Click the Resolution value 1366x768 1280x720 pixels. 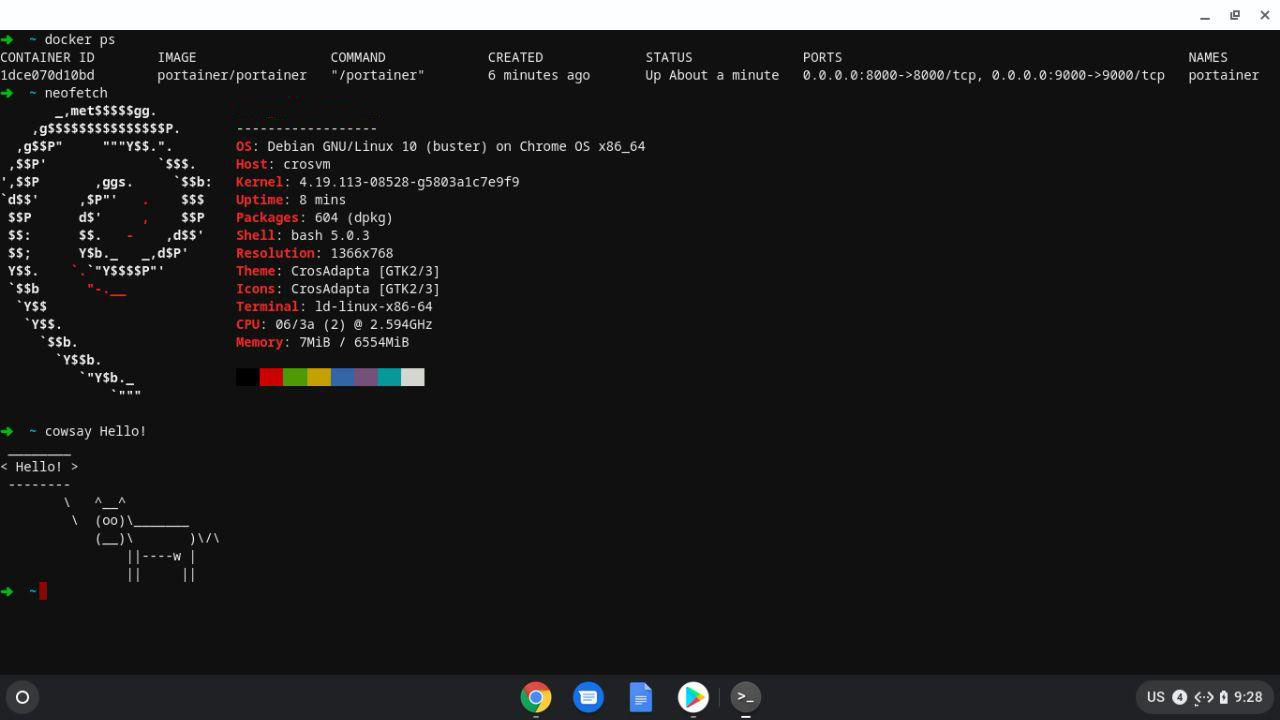click(x=362, y=253)
